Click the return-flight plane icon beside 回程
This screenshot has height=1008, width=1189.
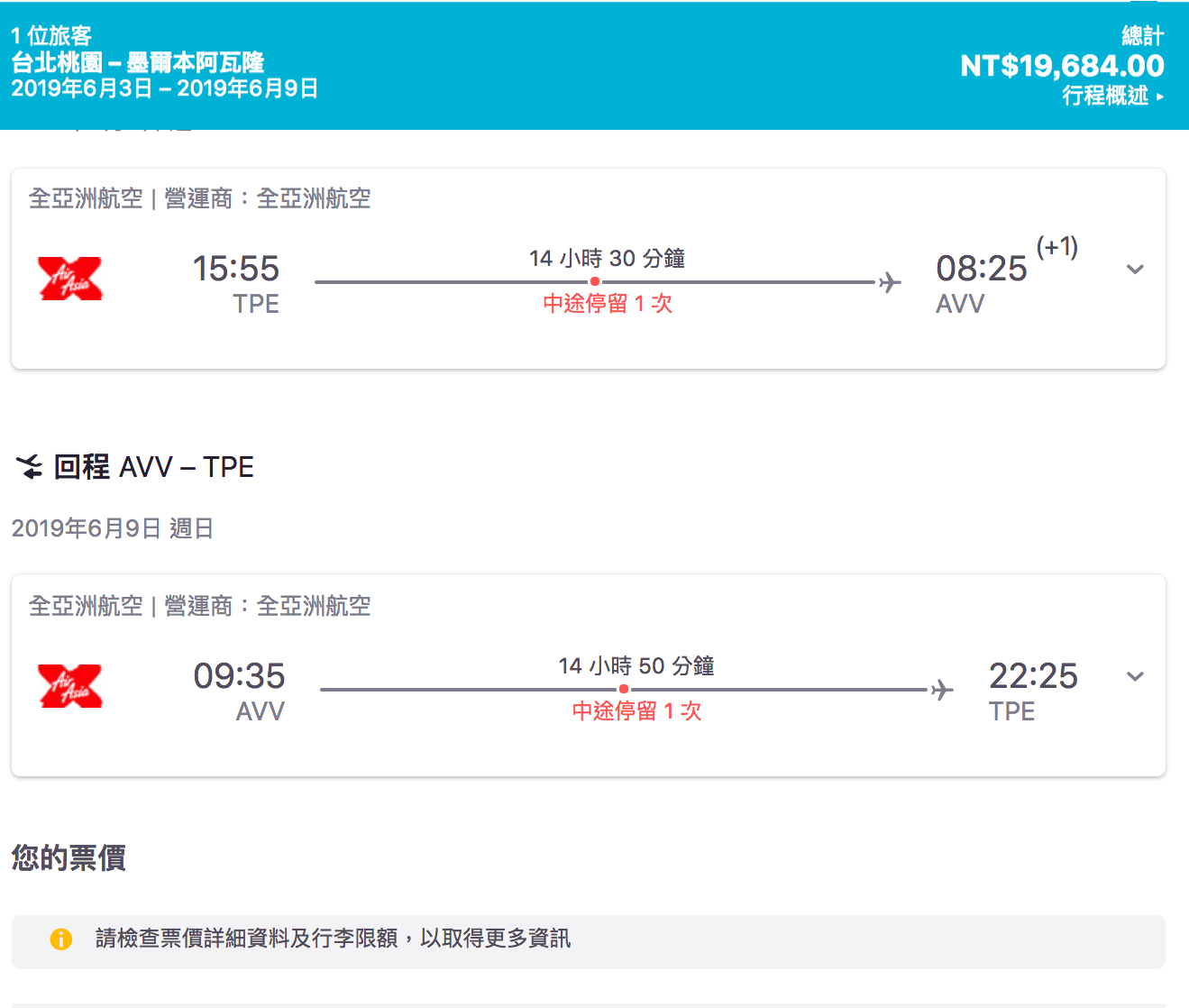29,467
